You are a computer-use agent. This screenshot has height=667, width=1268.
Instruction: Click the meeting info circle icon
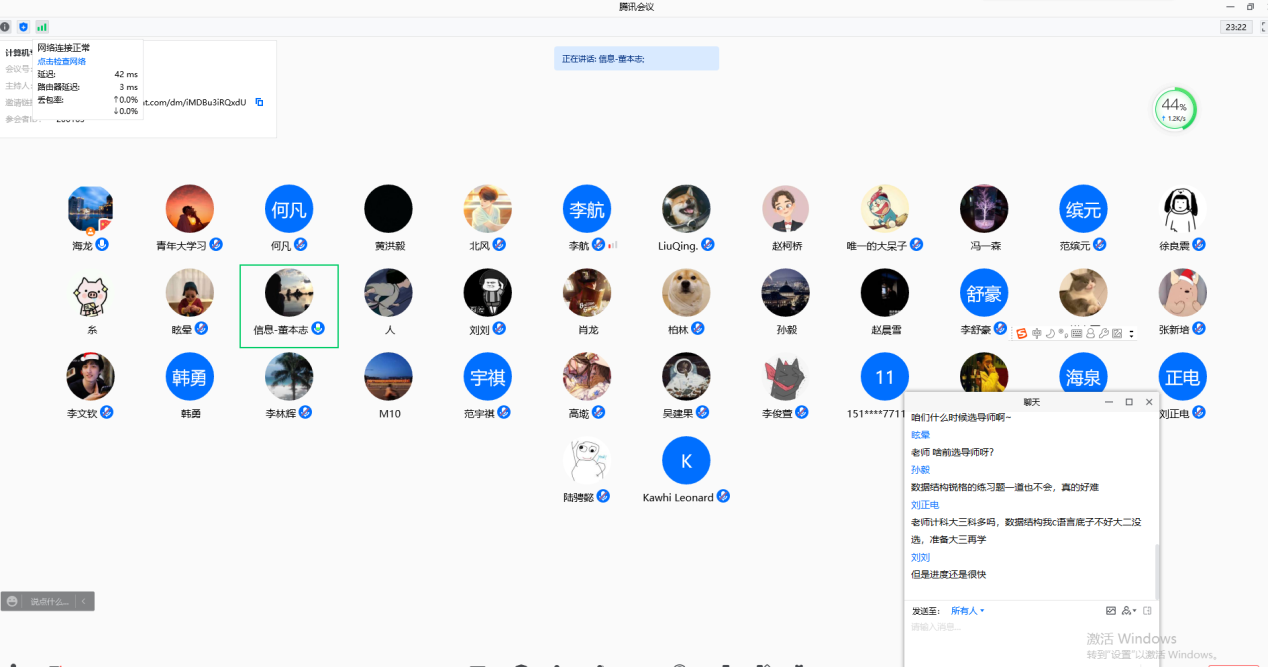(5, 27)
